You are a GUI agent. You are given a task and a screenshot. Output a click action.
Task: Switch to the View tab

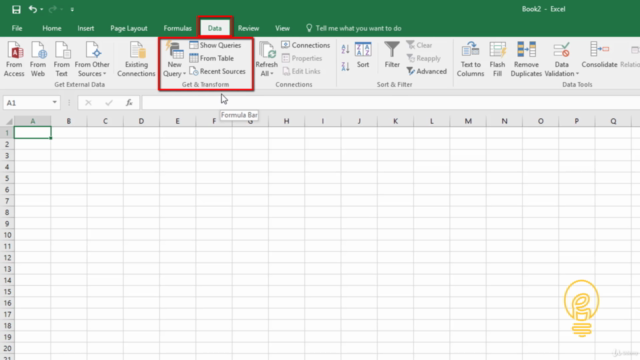(282, 28)
